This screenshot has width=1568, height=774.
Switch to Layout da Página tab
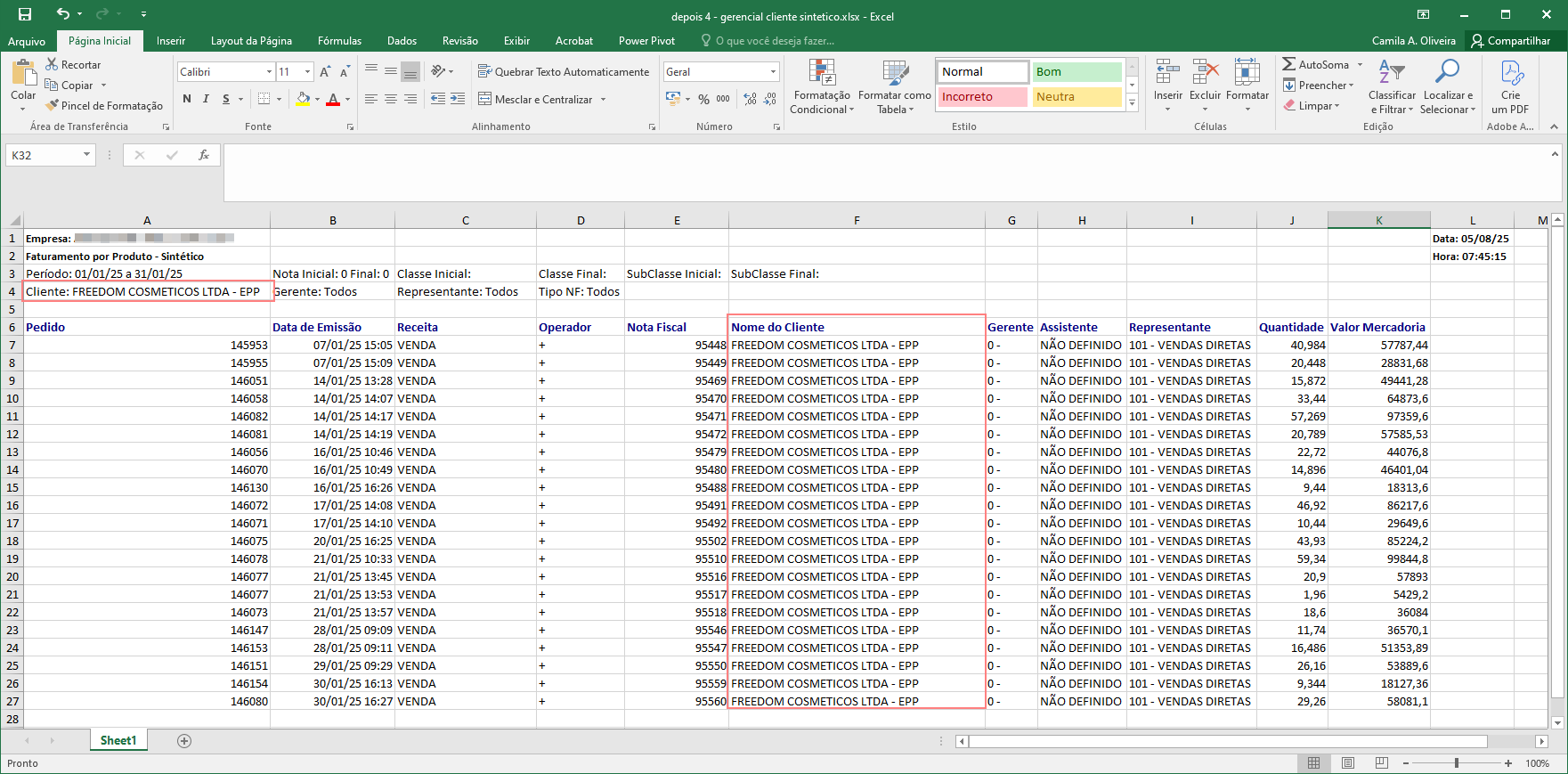(251, 41)
